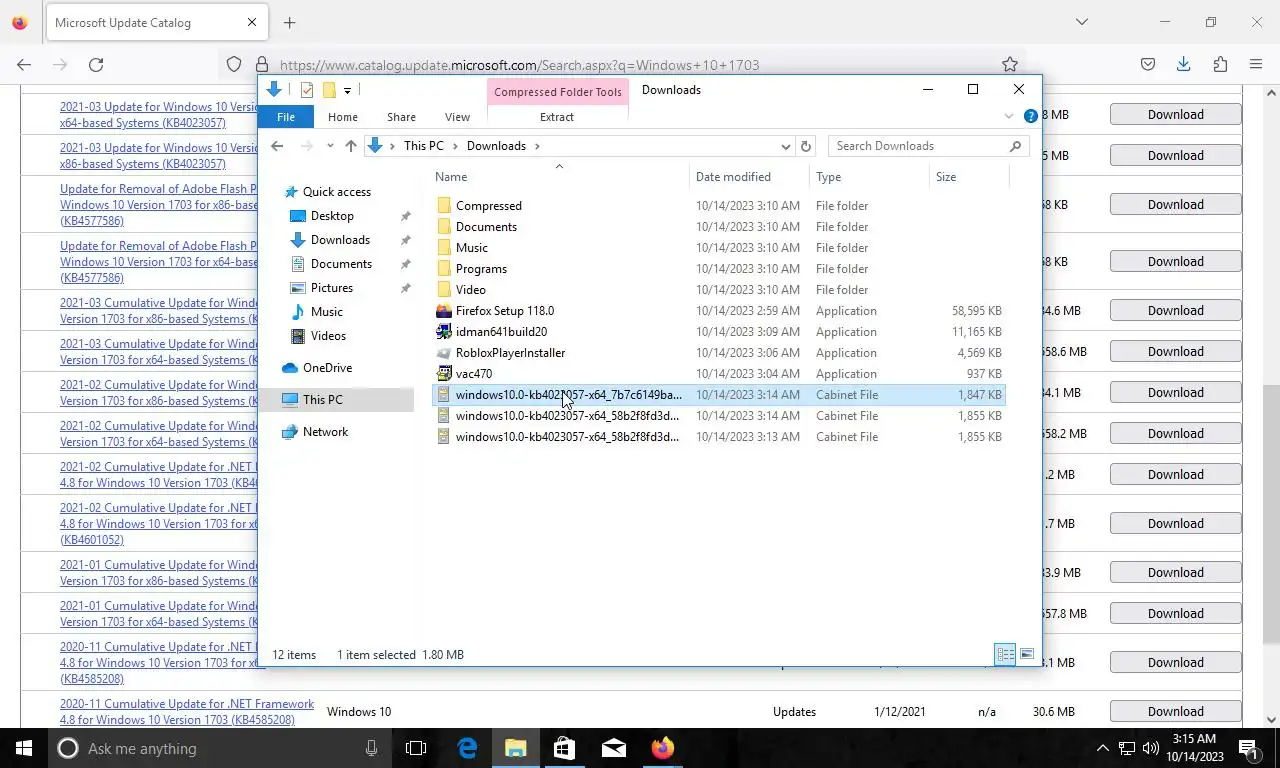This screenshot has width=1280, height=768.
Task: Open Desktop in the navigation pane
Action: click(x=332, y=216)
